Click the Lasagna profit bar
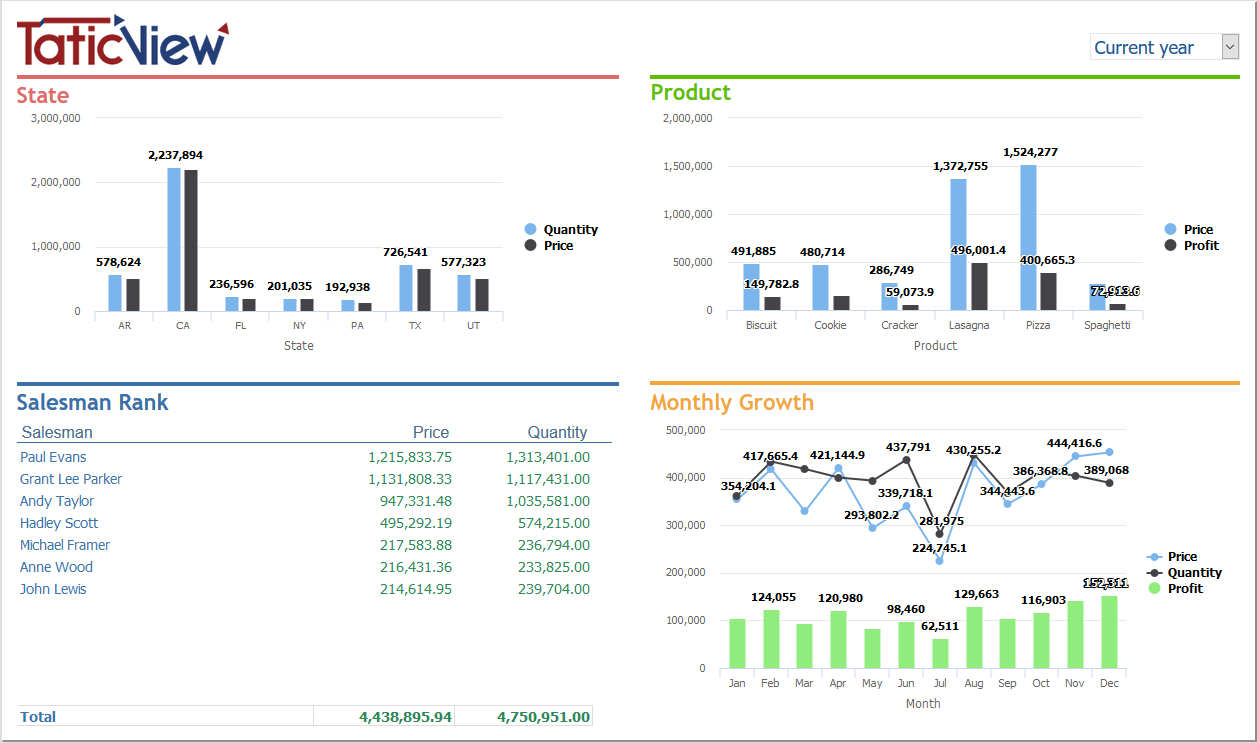The image size is (1257, 743). pos(979,286)
